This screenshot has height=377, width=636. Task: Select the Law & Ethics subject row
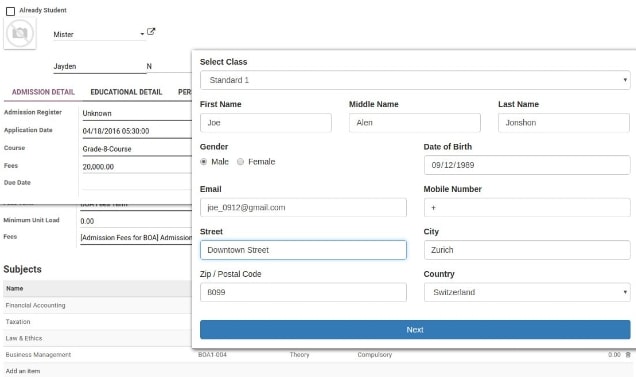coord(97,338)
